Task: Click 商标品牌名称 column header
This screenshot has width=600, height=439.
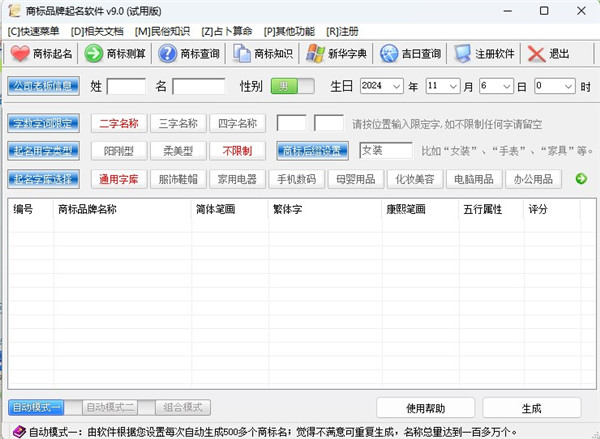Action: click(122, 209)
